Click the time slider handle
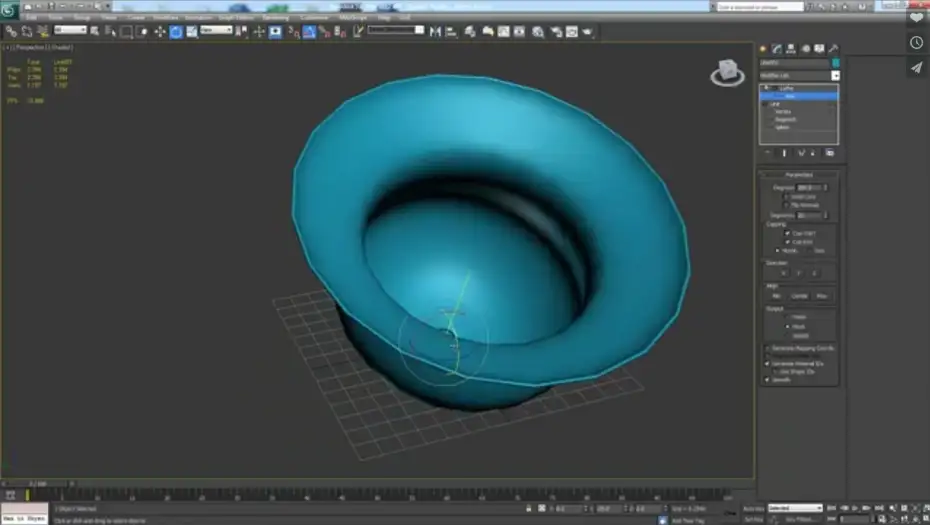The height and width of the screenshot is (525, 930). click(x=39, y=484)
